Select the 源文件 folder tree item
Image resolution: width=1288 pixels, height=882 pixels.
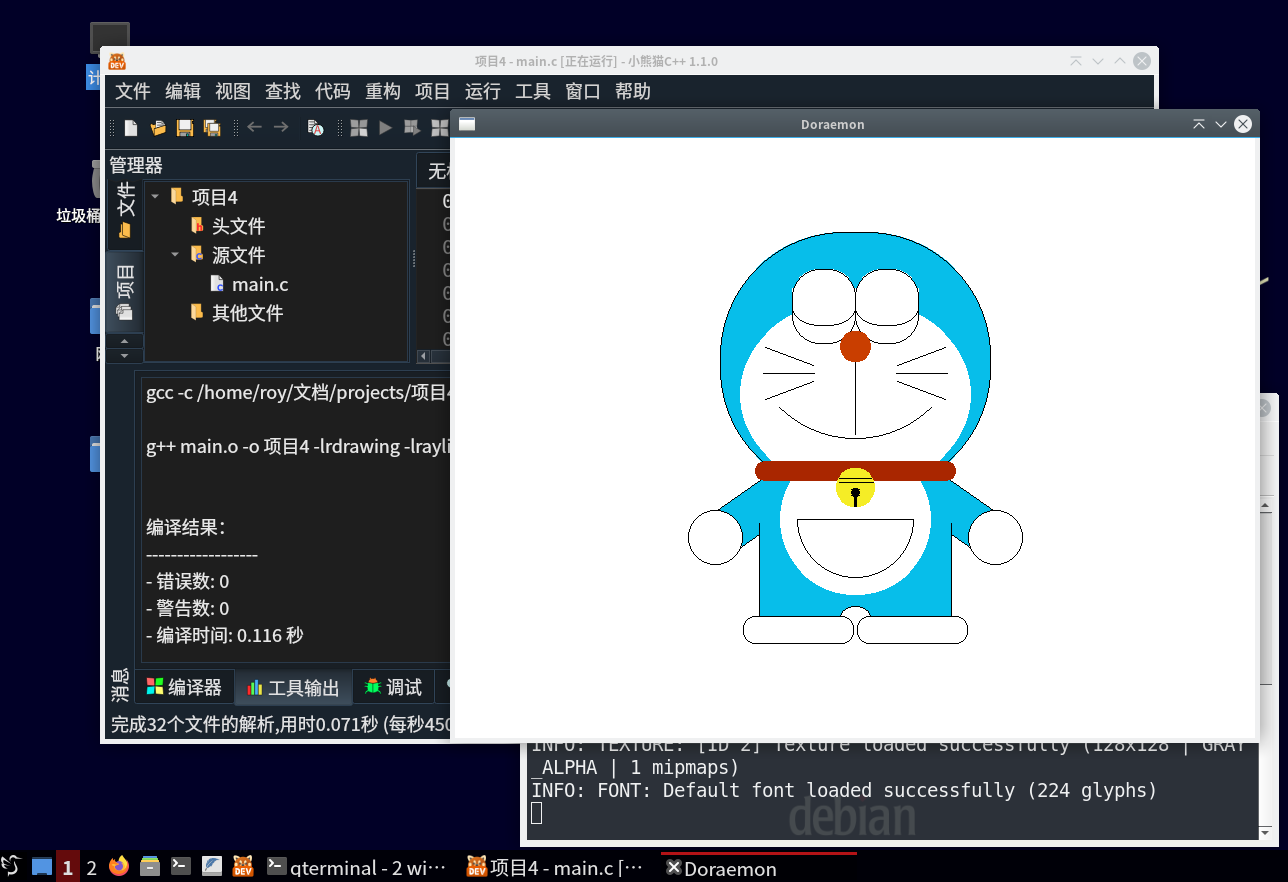tap(238, 255)
